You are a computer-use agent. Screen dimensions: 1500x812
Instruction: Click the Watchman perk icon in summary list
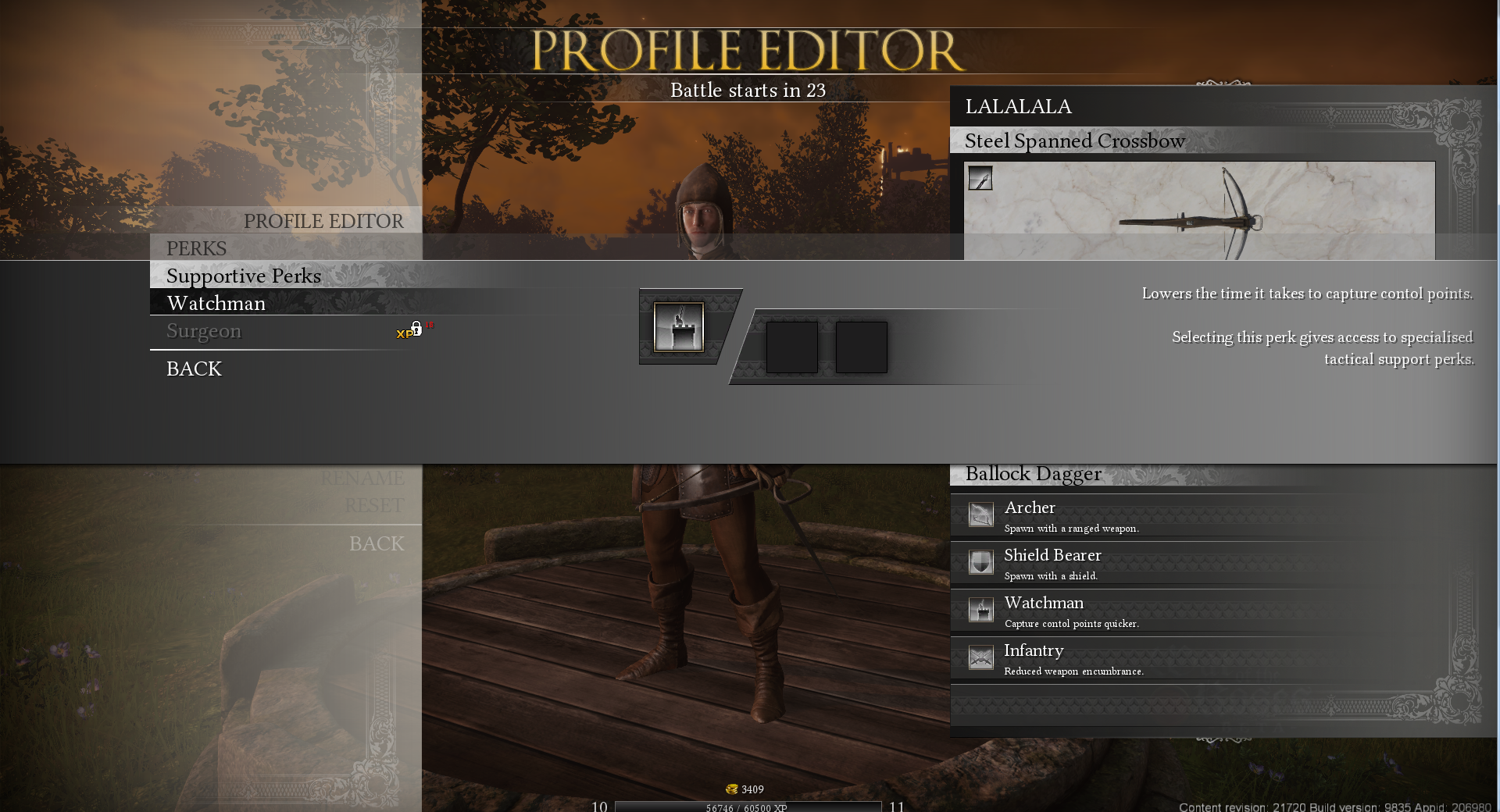coord(980,610)
